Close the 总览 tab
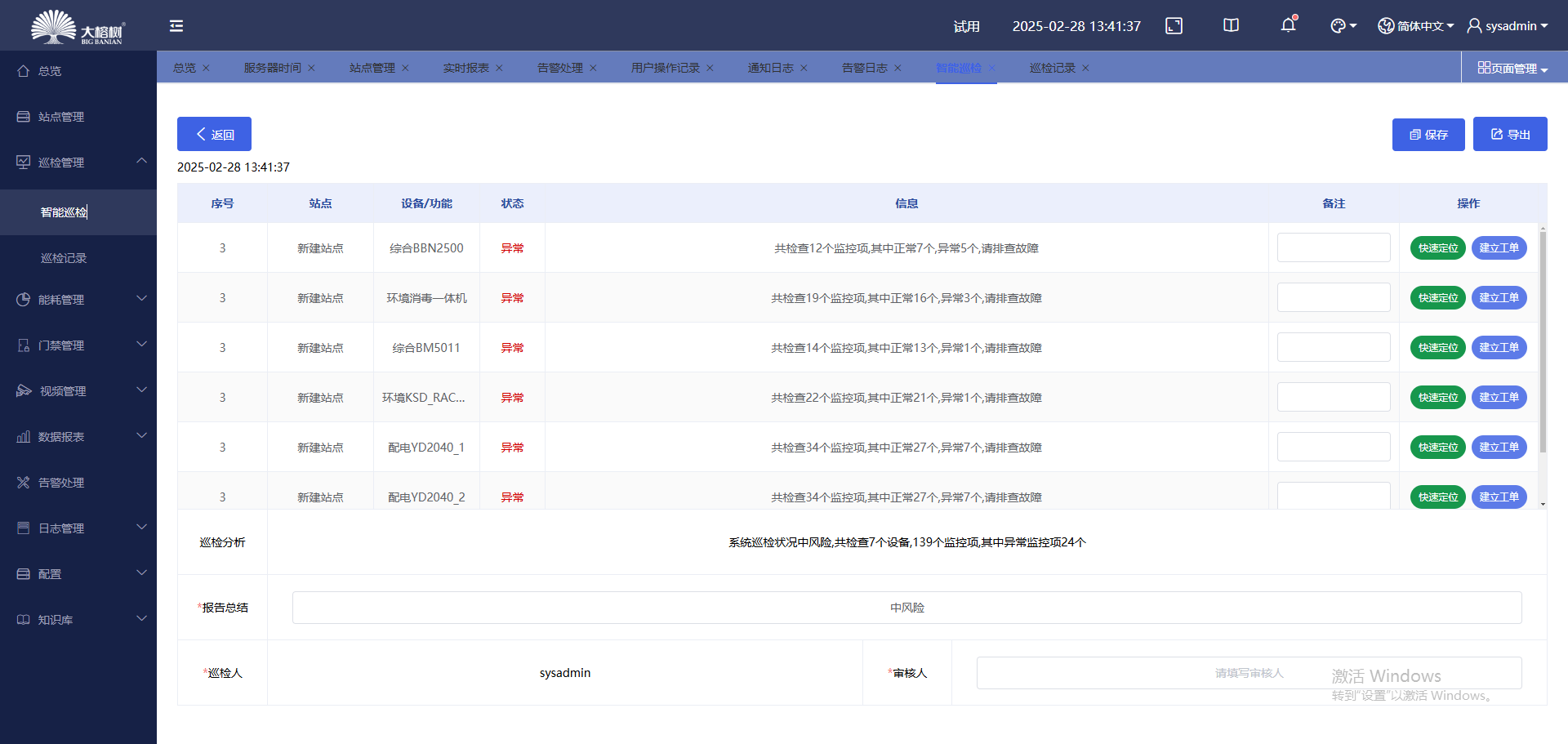 pyautogui.click(x=206, y=68)
